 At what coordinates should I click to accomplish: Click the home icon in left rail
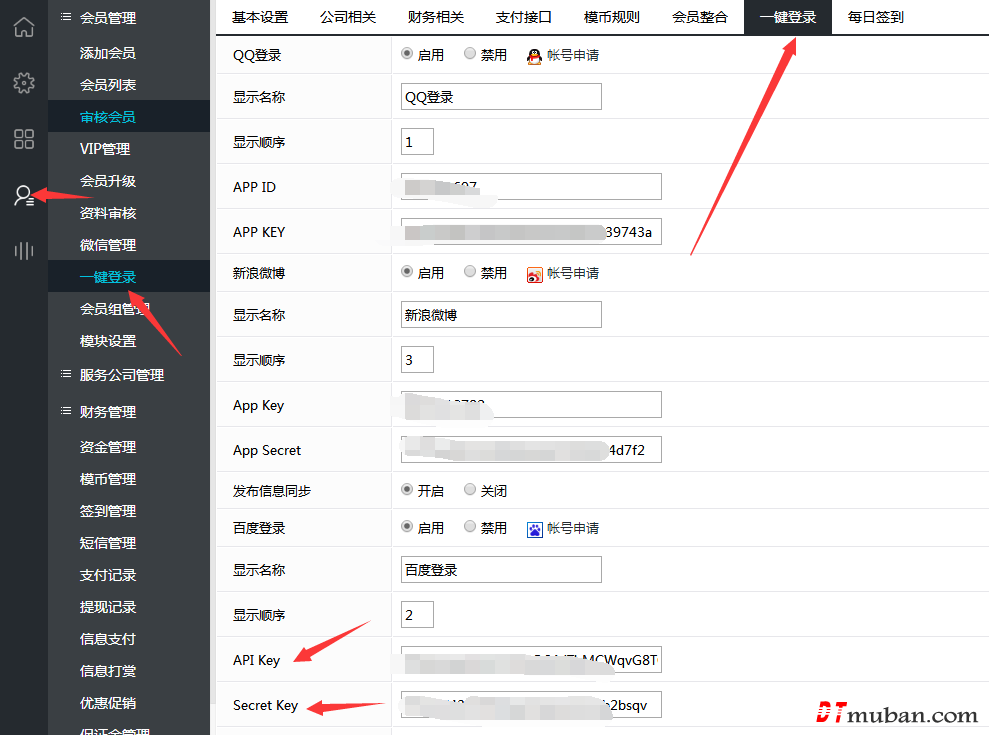(x=23, y=27)
